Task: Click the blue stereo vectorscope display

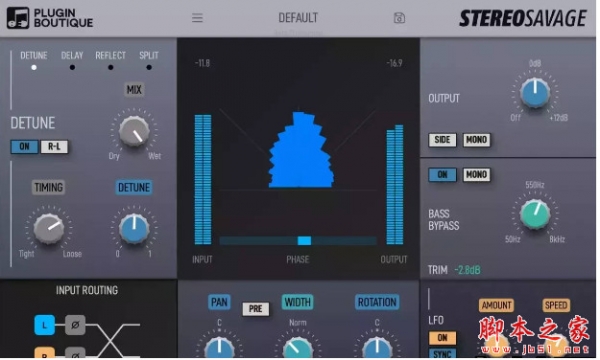Action: (x=300, y=150)
